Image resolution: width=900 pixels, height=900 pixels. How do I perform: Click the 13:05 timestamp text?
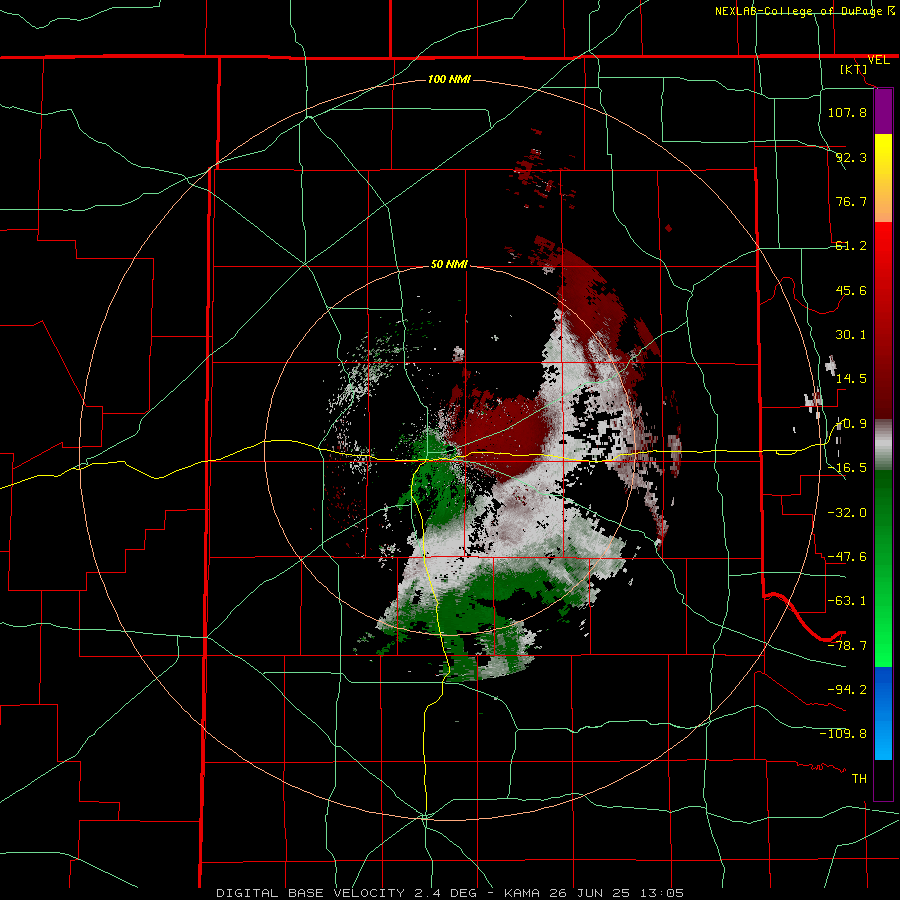click(663, 893)
